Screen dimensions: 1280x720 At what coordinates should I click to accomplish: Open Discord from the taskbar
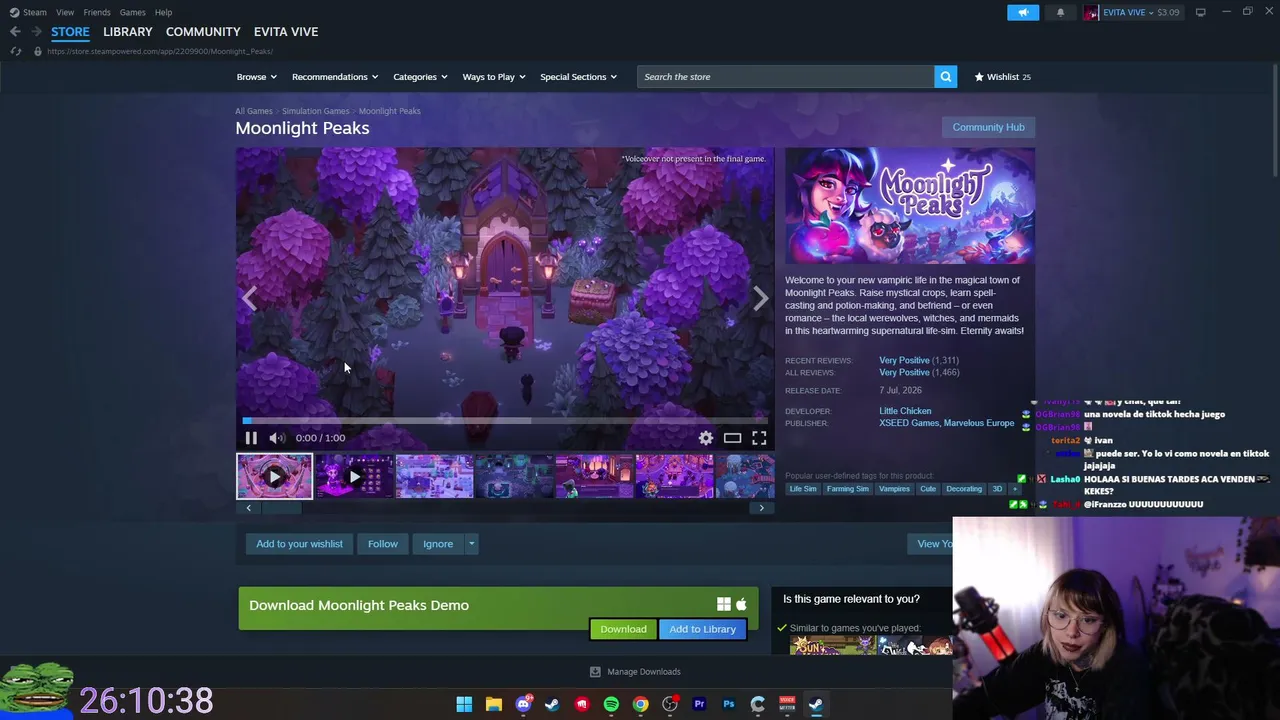[523, 704]
